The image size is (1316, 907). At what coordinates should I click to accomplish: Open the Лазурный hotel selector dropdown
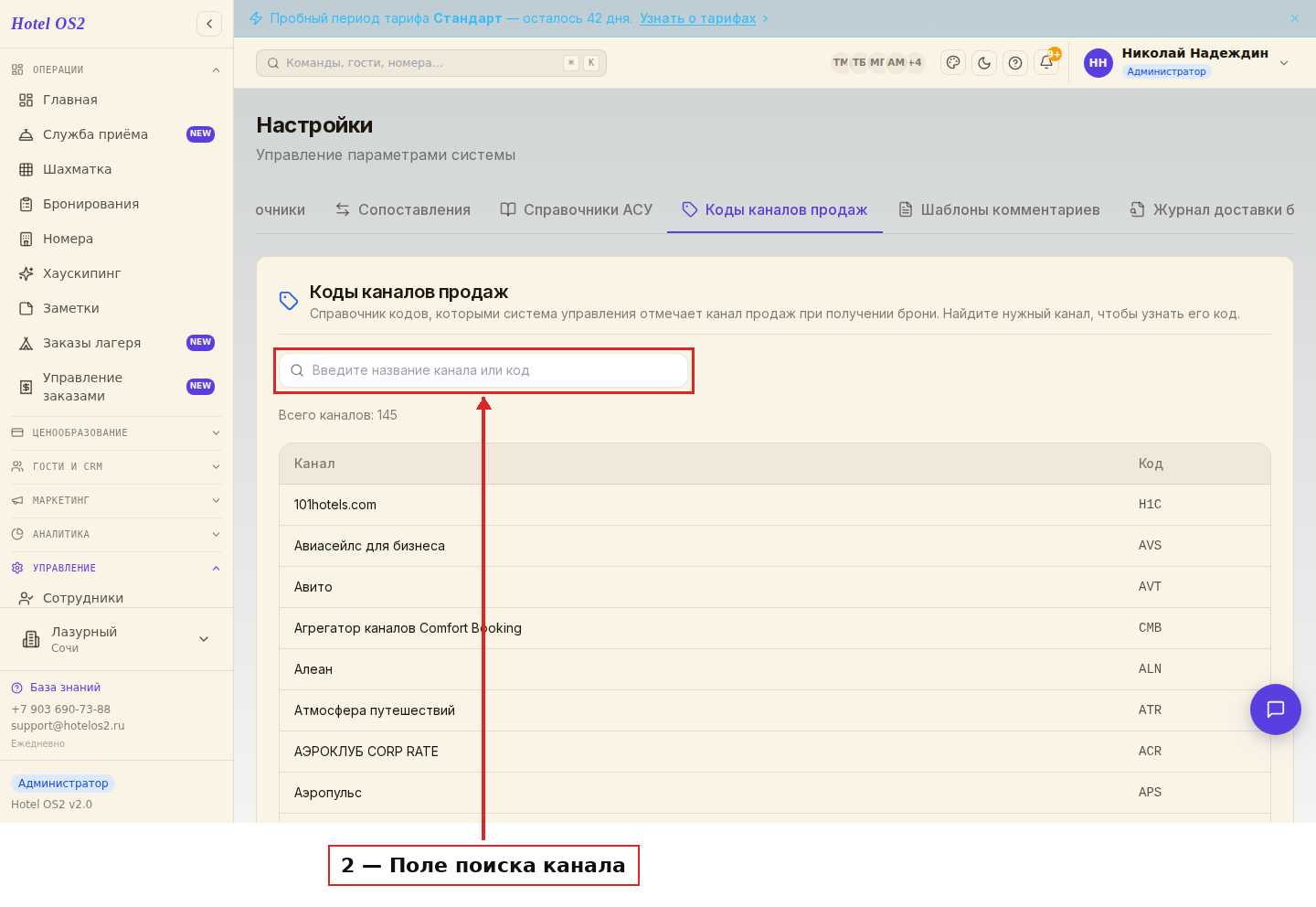pyautogui.click(x=116, y=639)
